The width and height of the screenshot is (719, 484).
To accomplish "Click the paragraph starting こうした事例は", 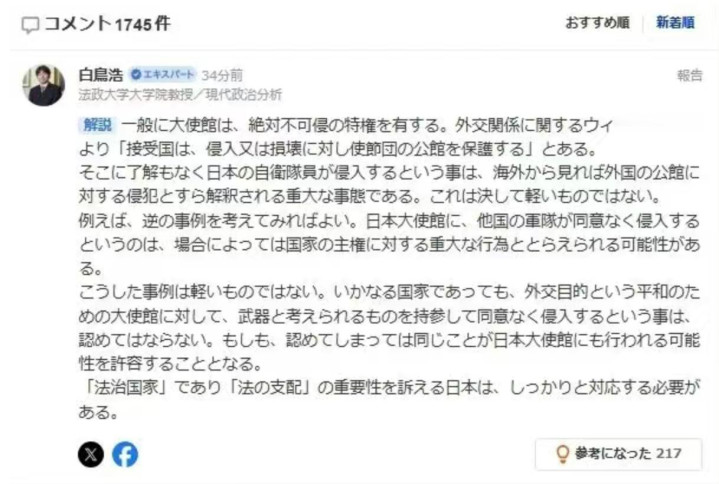I will [x=389, y=327].
